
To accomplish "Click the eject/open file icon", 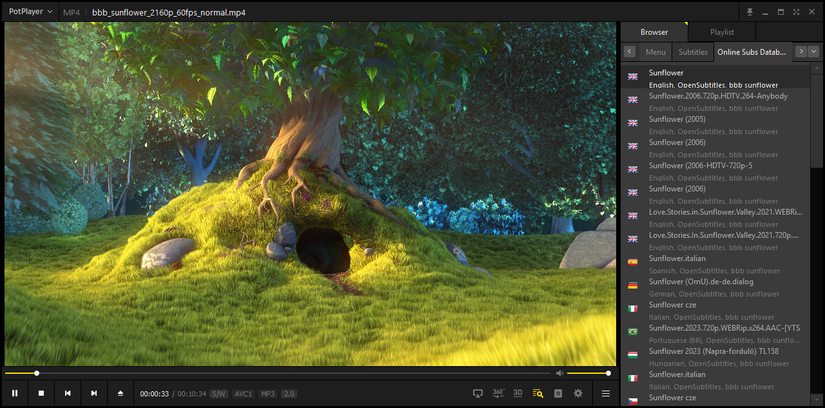I will pos(120,393).
